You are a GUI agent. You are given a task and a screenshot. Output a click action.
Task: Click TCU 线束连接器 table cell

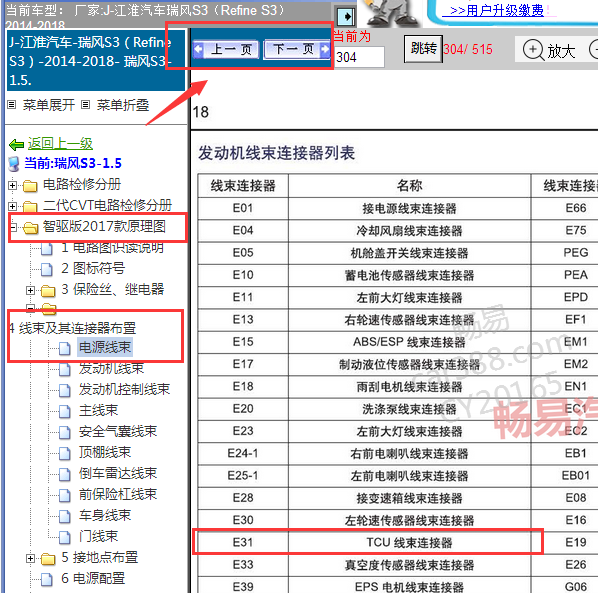coord(409,542)
